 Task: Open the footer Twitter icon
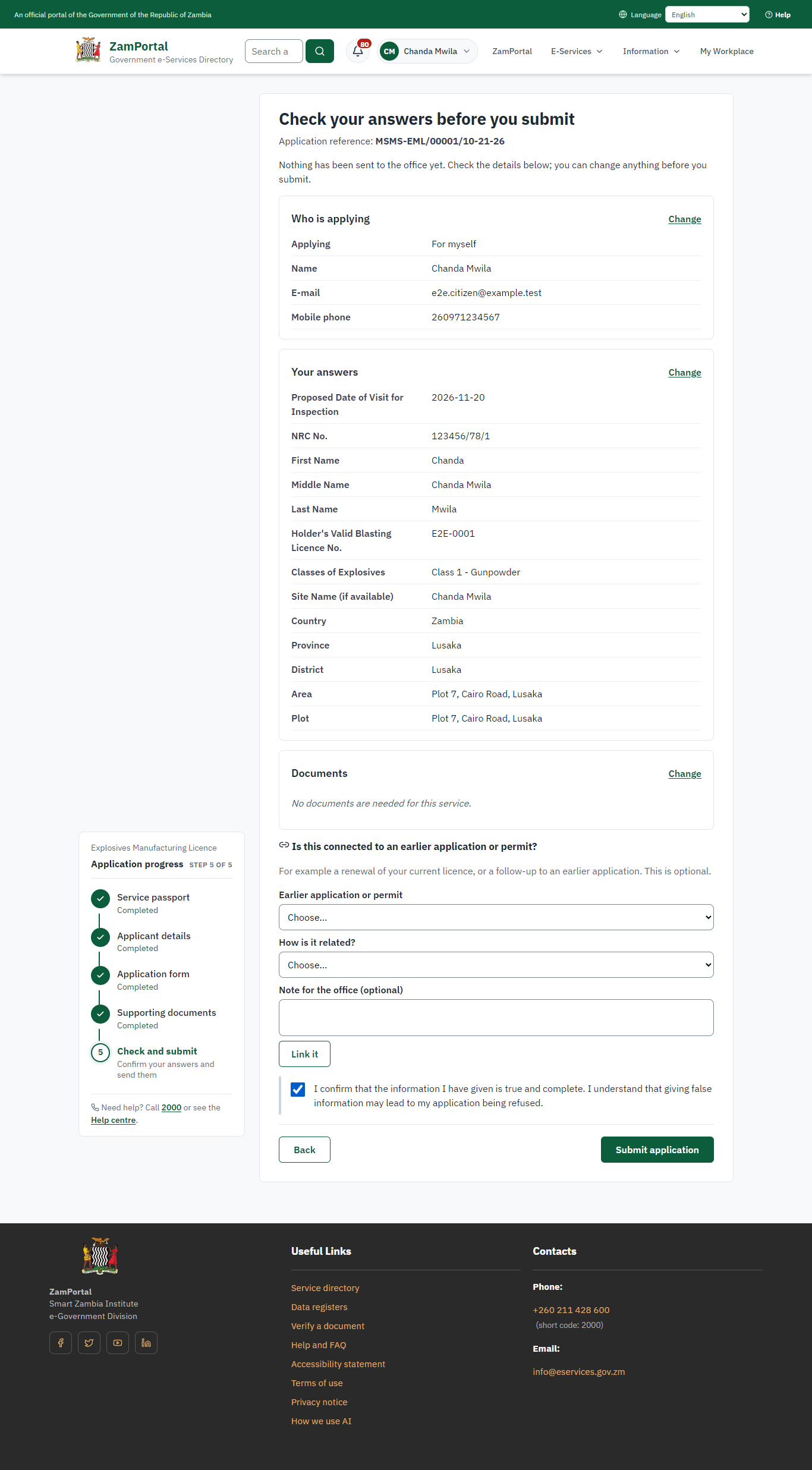click(89, 1343)
